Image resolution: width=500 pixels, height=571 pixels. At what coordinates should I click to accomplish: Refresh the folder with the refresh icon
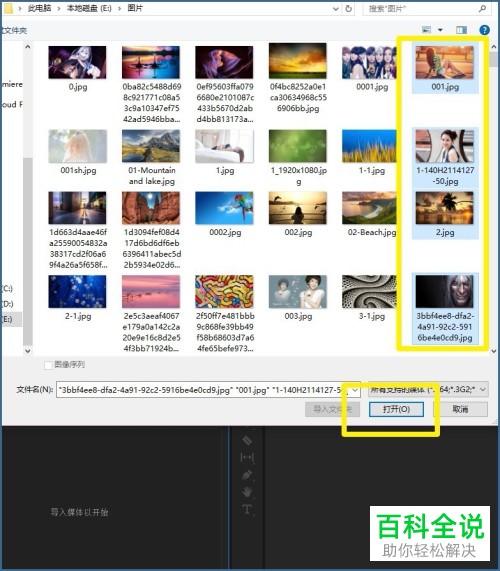point(349,8)
